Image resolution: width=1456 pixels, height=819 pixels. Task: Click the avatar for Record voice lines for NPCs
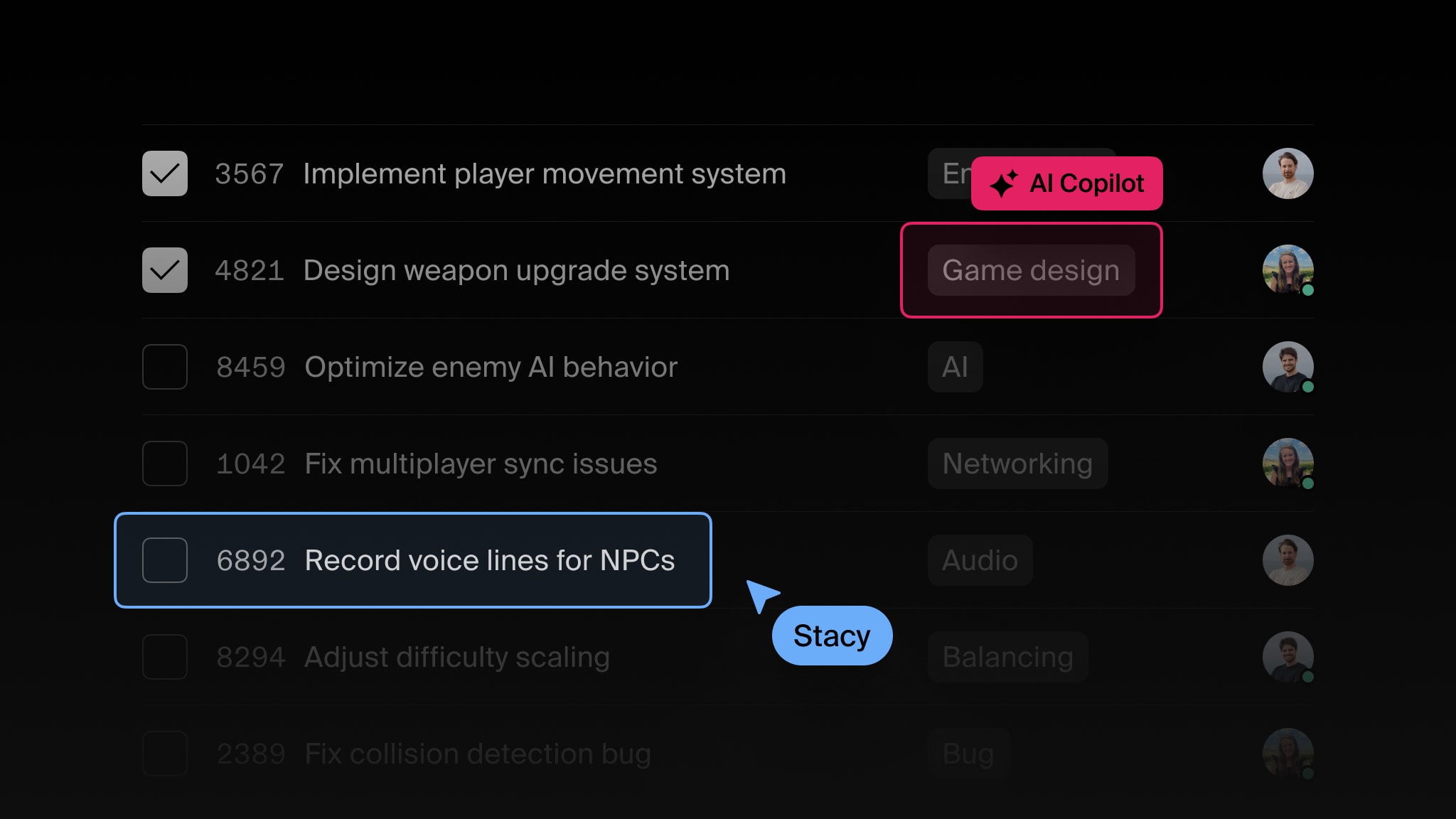coord(1288,560)
